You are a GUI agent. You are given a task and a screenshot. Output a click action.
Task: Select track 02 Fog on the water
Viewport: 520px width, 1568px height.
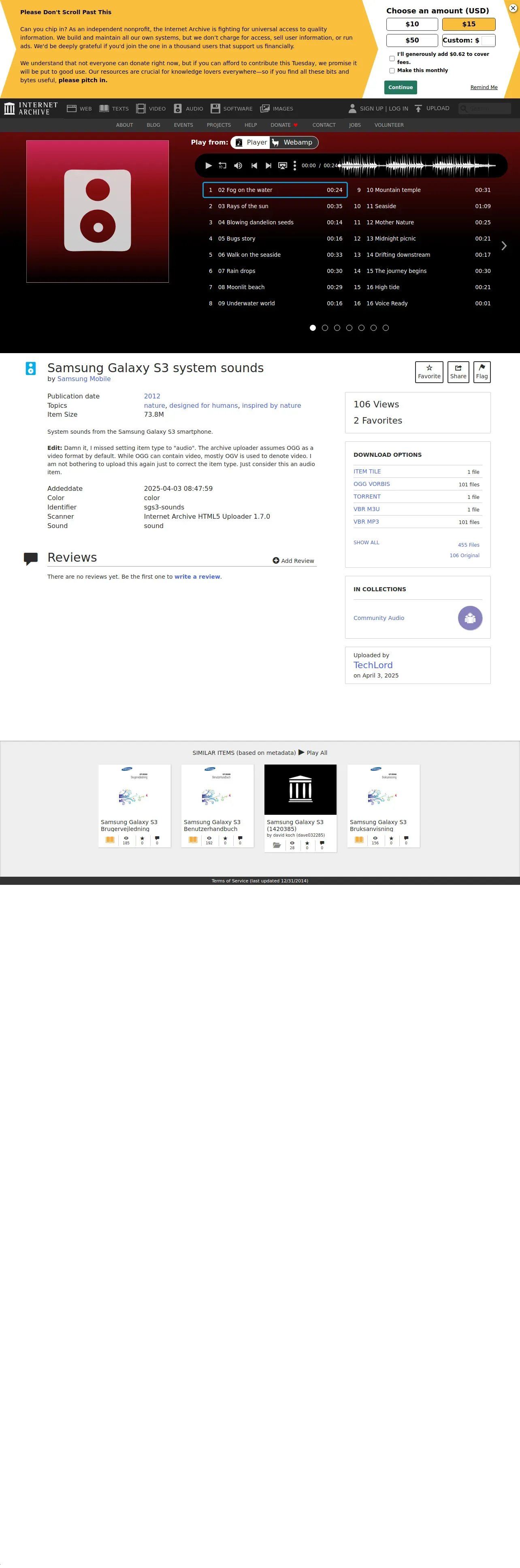coord(275,190)
